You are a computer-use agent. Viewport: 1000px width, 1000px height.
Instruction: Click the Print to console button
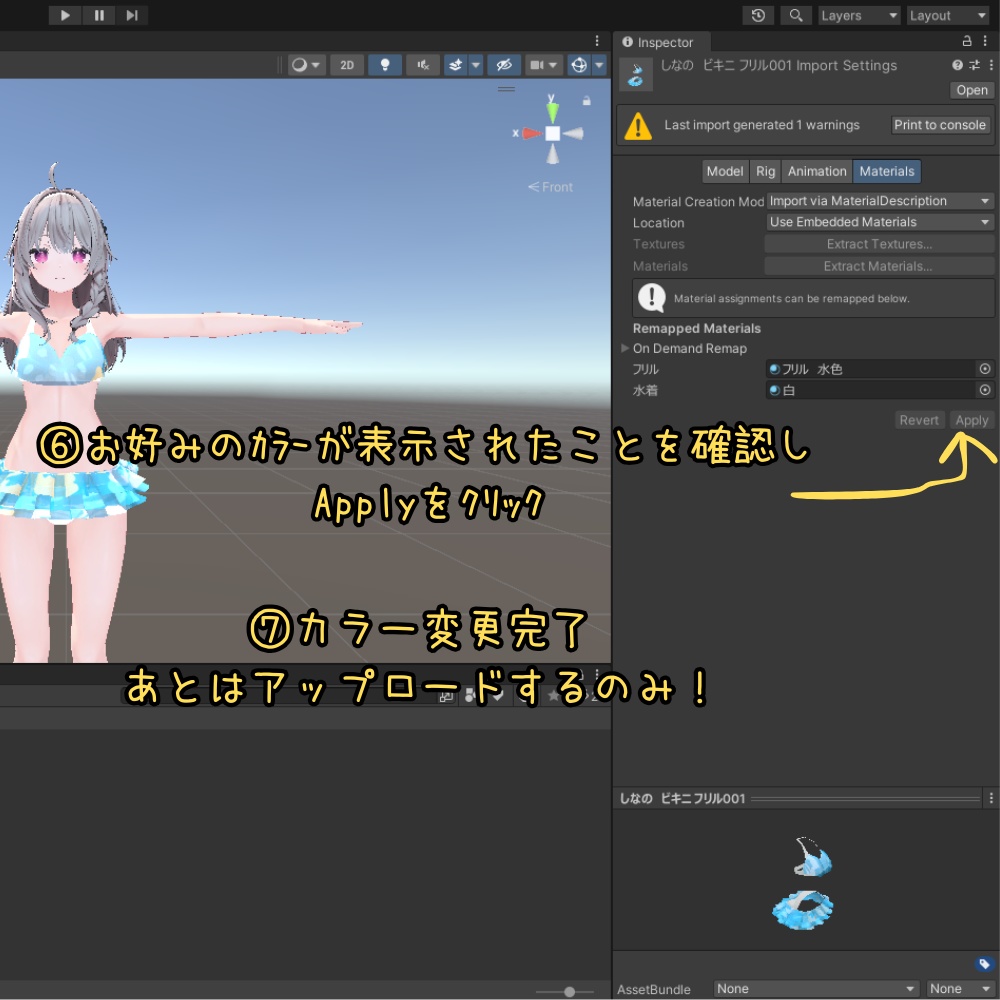(940, 124)
